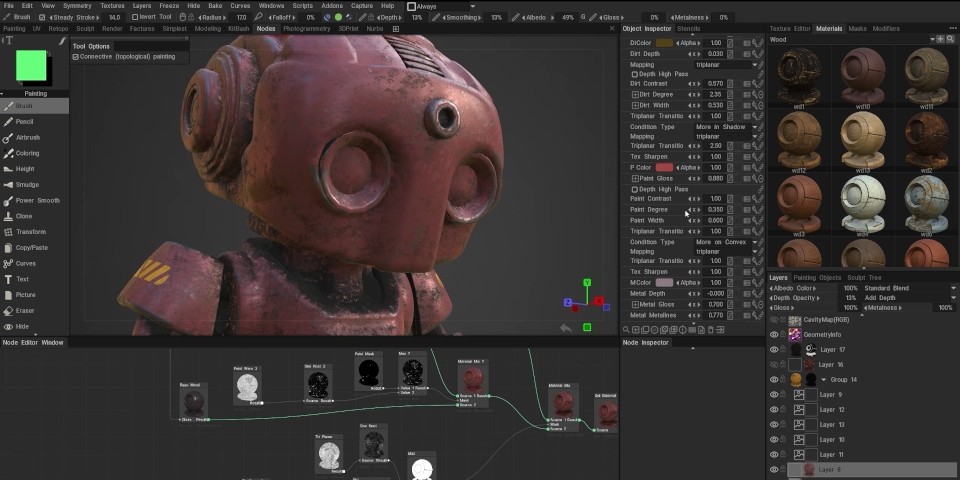The height and width of the screenshot is (480, 960).
Task: Toggle the Steady Stroke checkbox
Action: [x=42, y=17]
